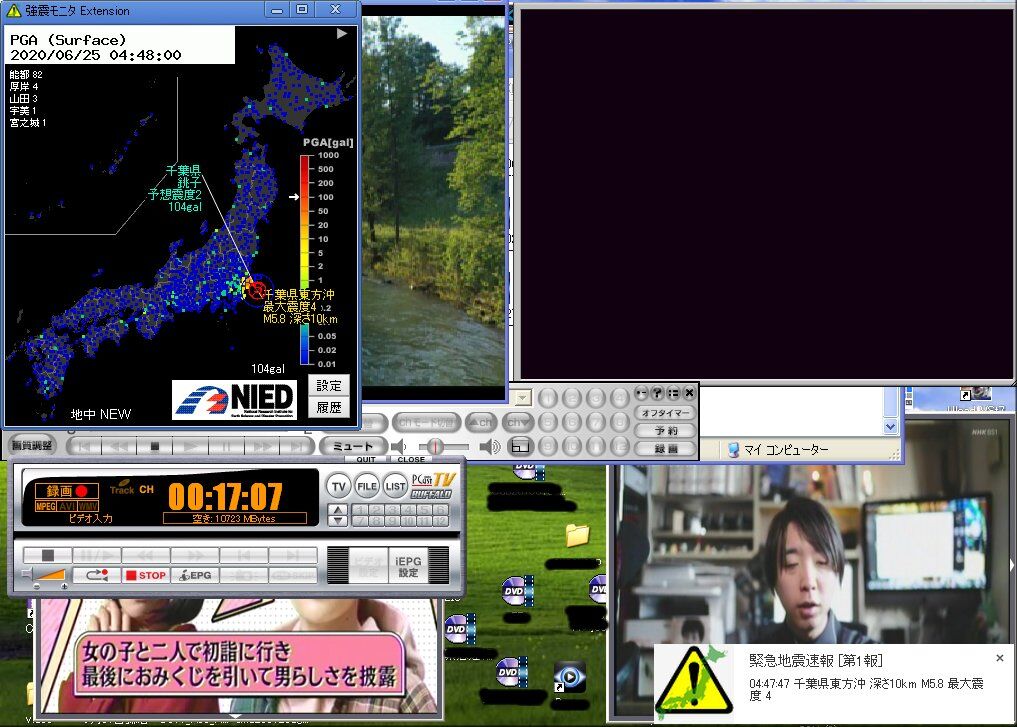Select the AVI format indicator

tap(67, 506)
